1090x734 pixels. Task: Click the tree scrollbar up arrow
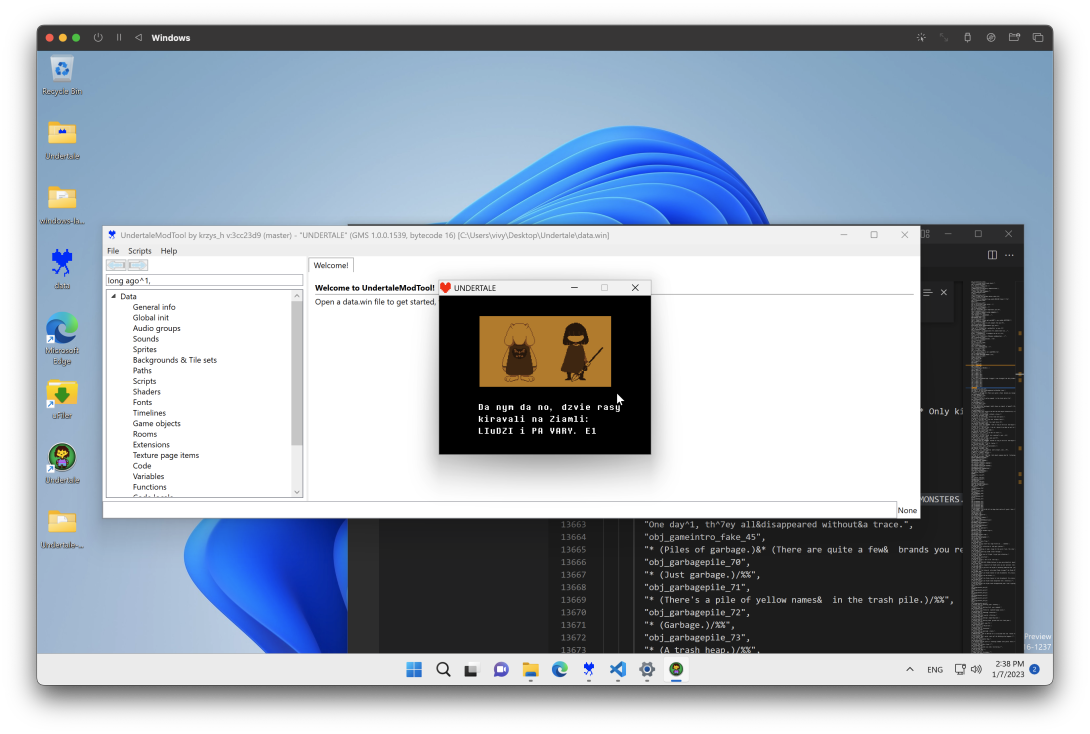(x=297, y=296)
